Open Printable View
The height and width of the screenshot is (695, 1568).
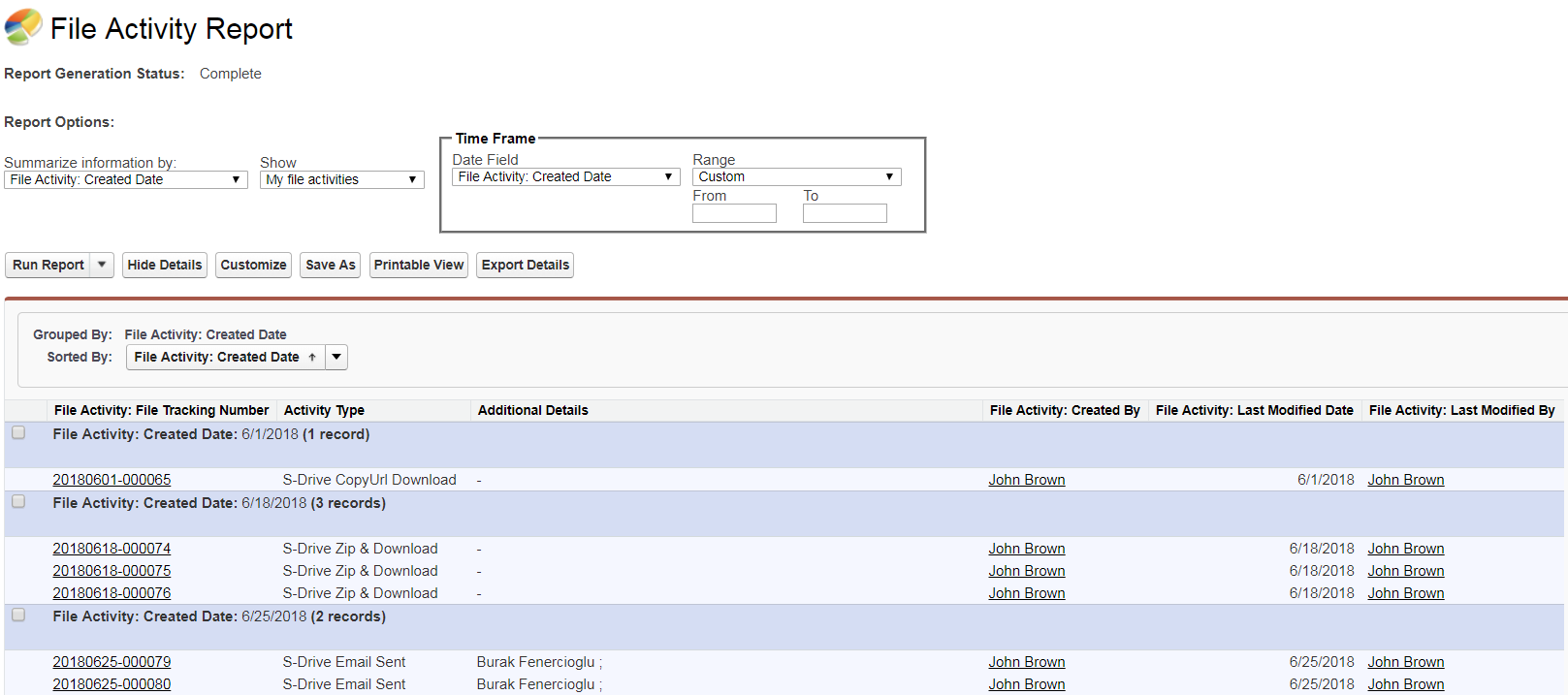coord(419,265)
